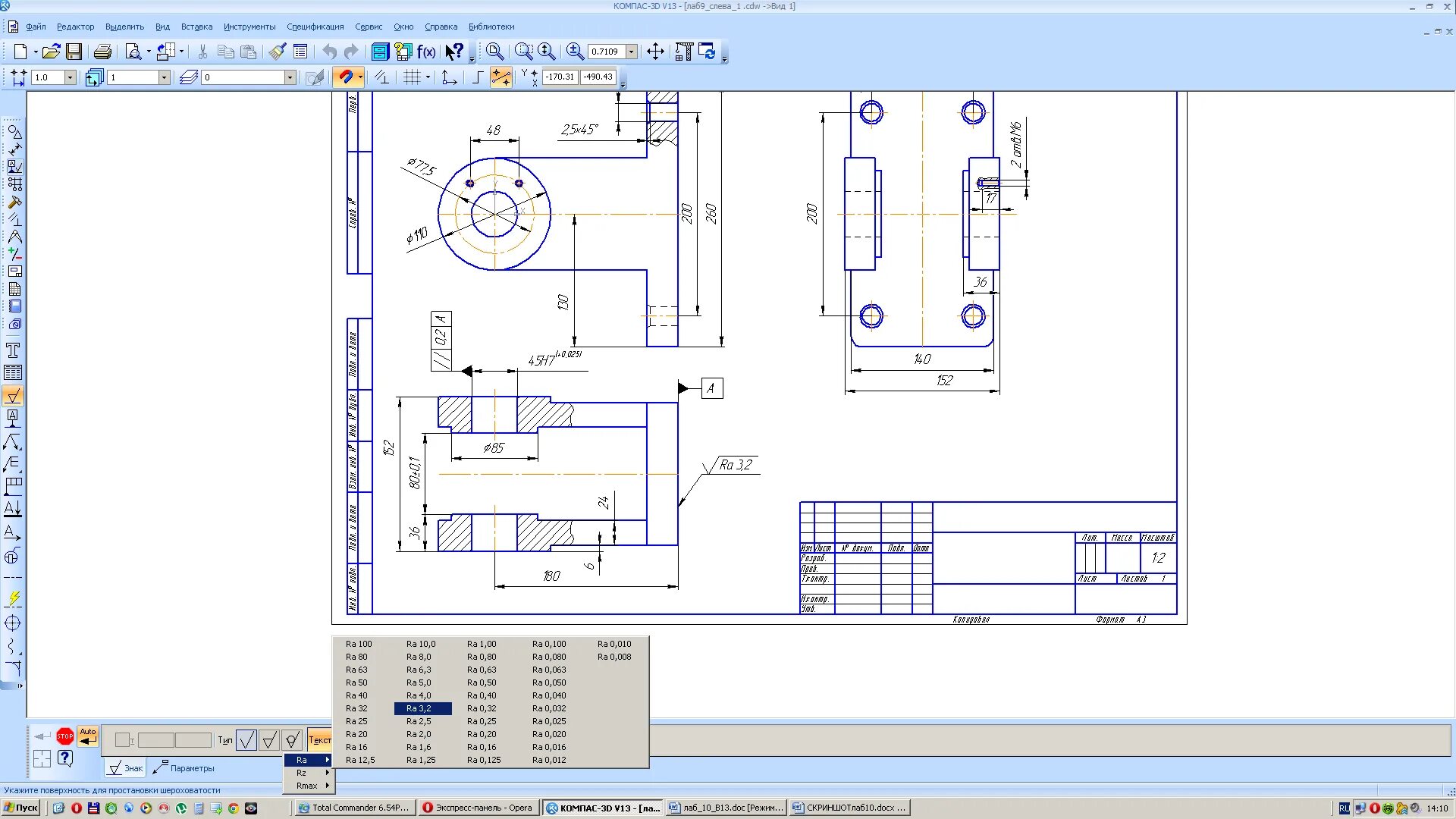Click the Copy properties brush icon
Viewport: 1456px width, 819px height.
point(277,52)
